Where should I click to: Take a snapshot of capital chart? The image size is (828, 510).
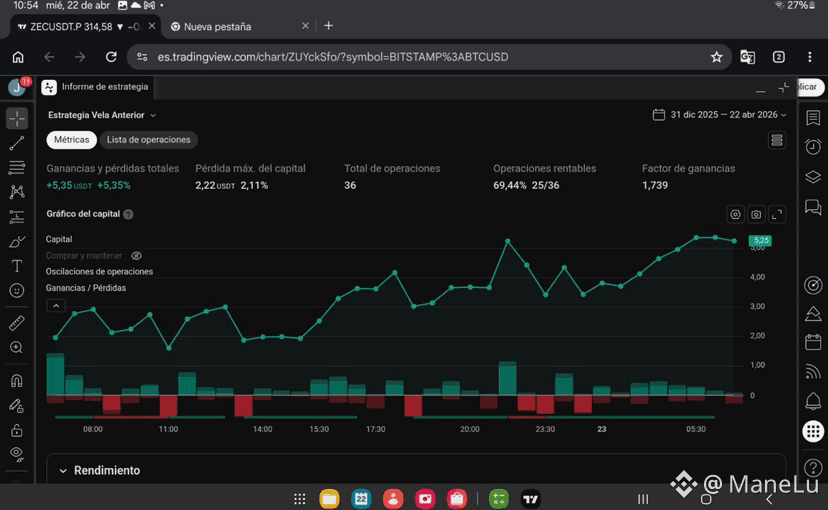(x=756, y=214)
